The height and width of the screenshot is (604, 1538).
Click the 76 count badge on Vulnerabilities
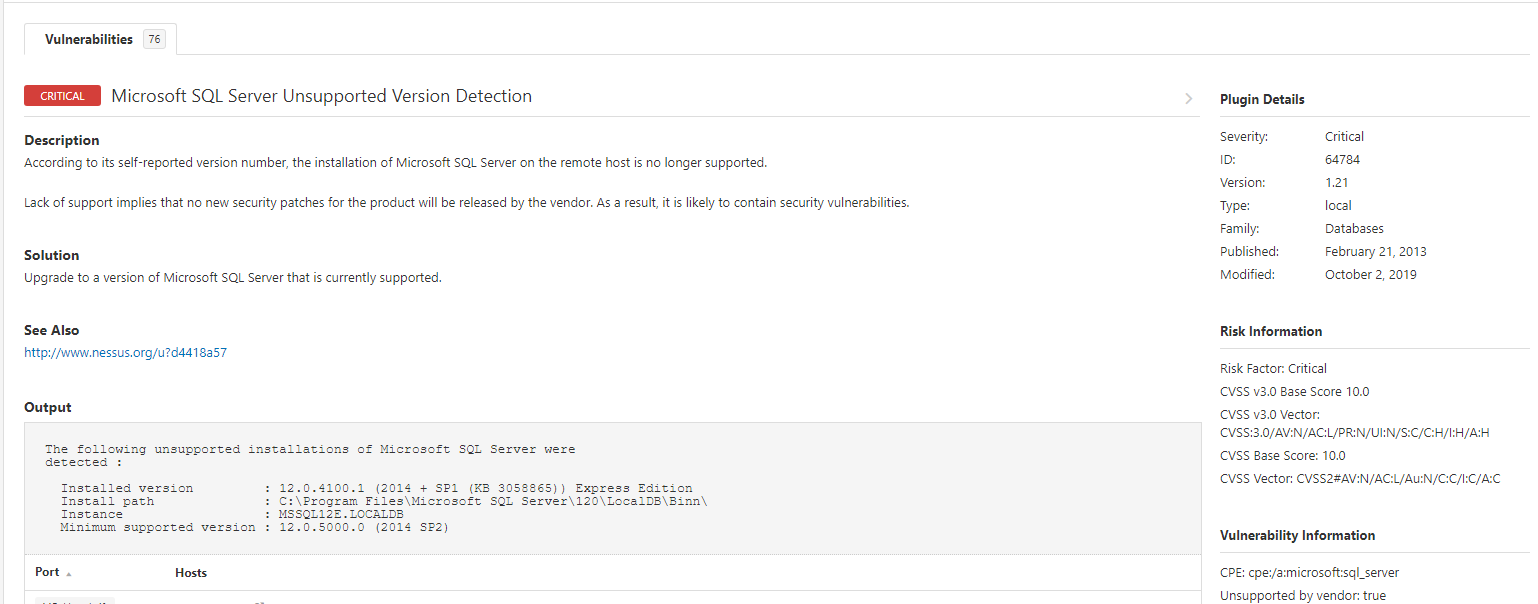(x=154, y=40)
